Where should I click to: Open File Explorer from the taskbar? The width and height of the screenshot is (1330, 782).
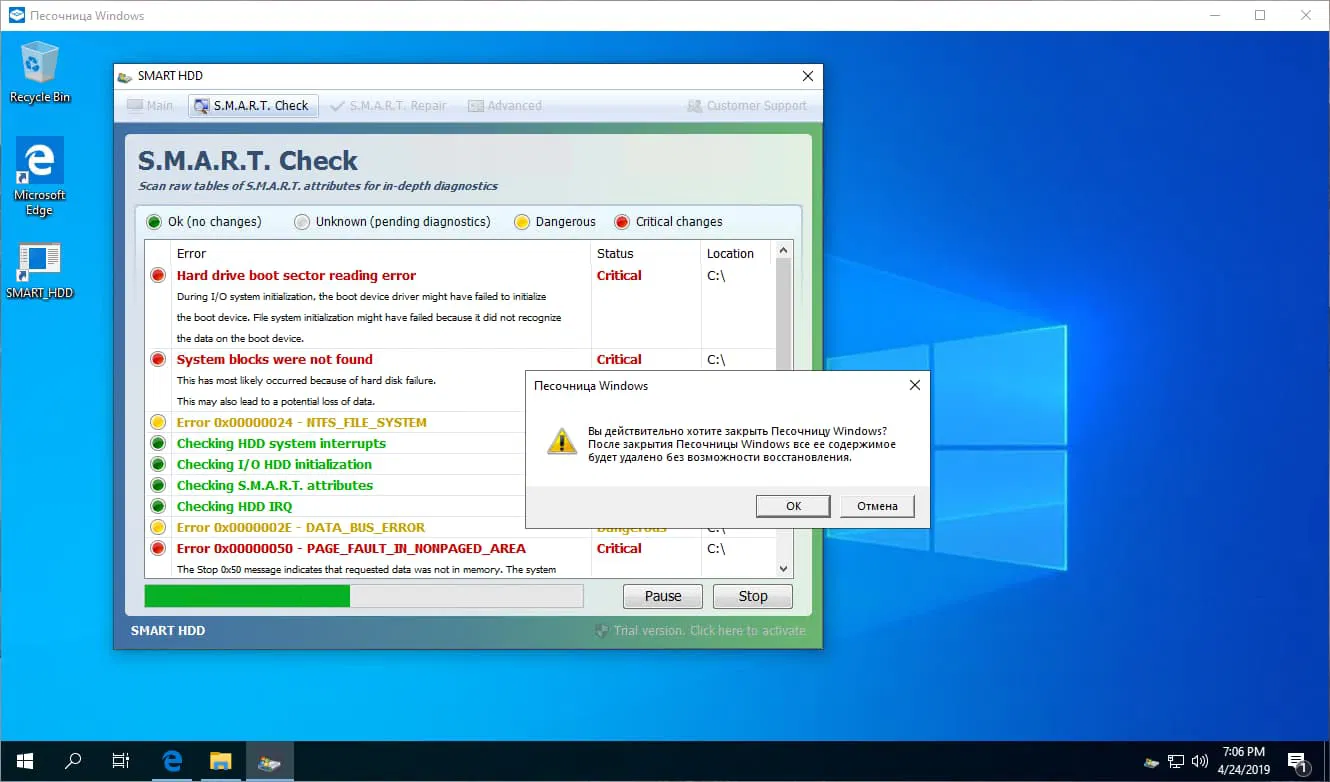219,761
